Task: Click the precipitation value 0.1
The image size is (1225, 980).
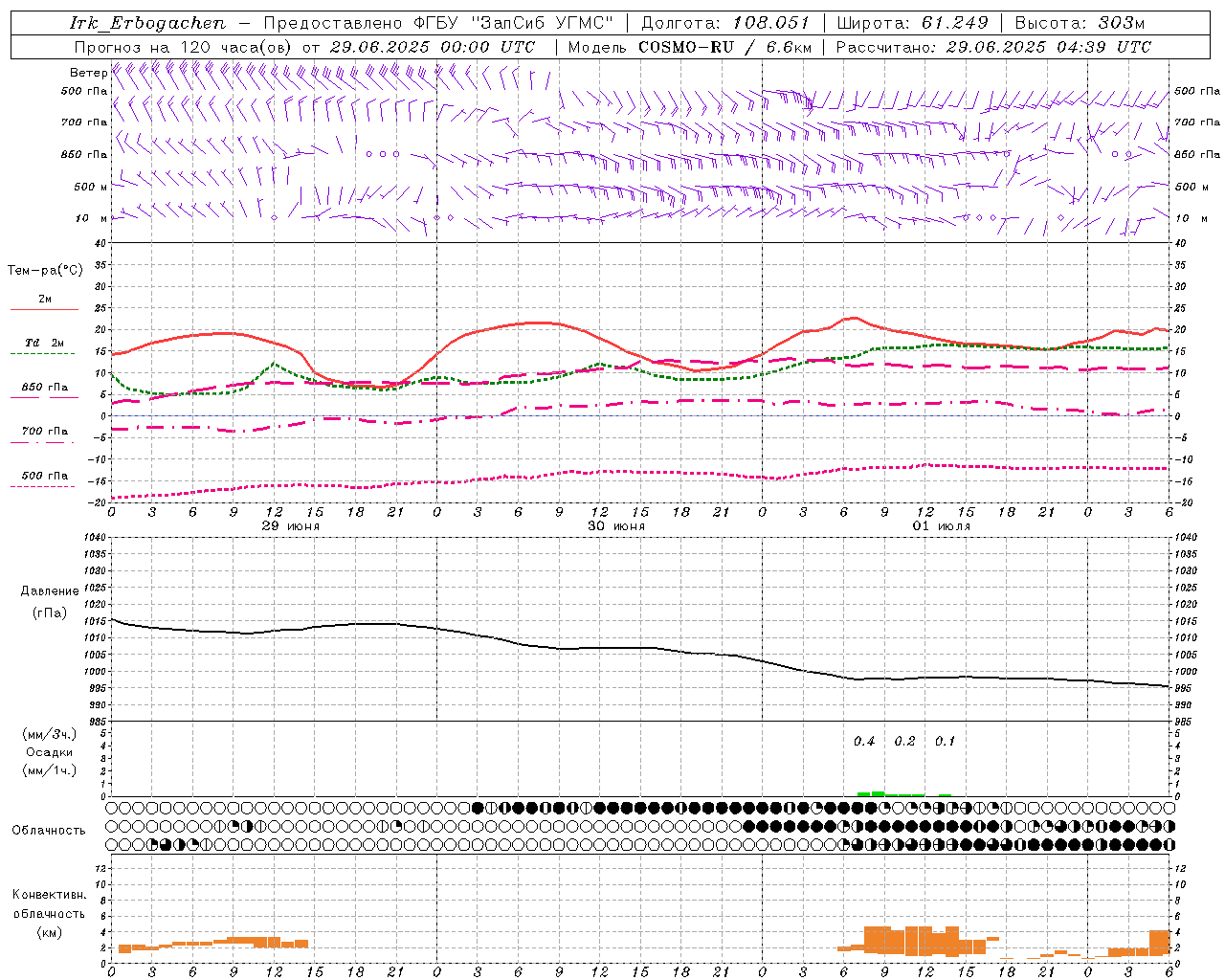Action: [x=945, y=741]
